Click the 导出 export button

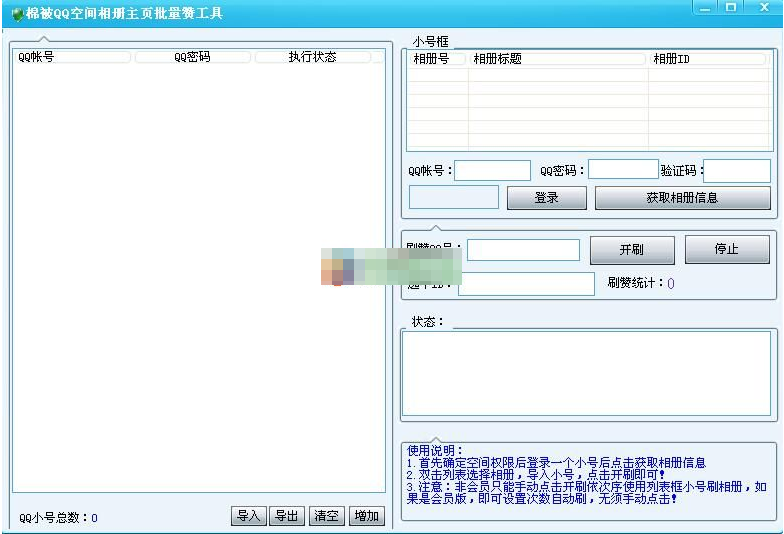point(287,516)
